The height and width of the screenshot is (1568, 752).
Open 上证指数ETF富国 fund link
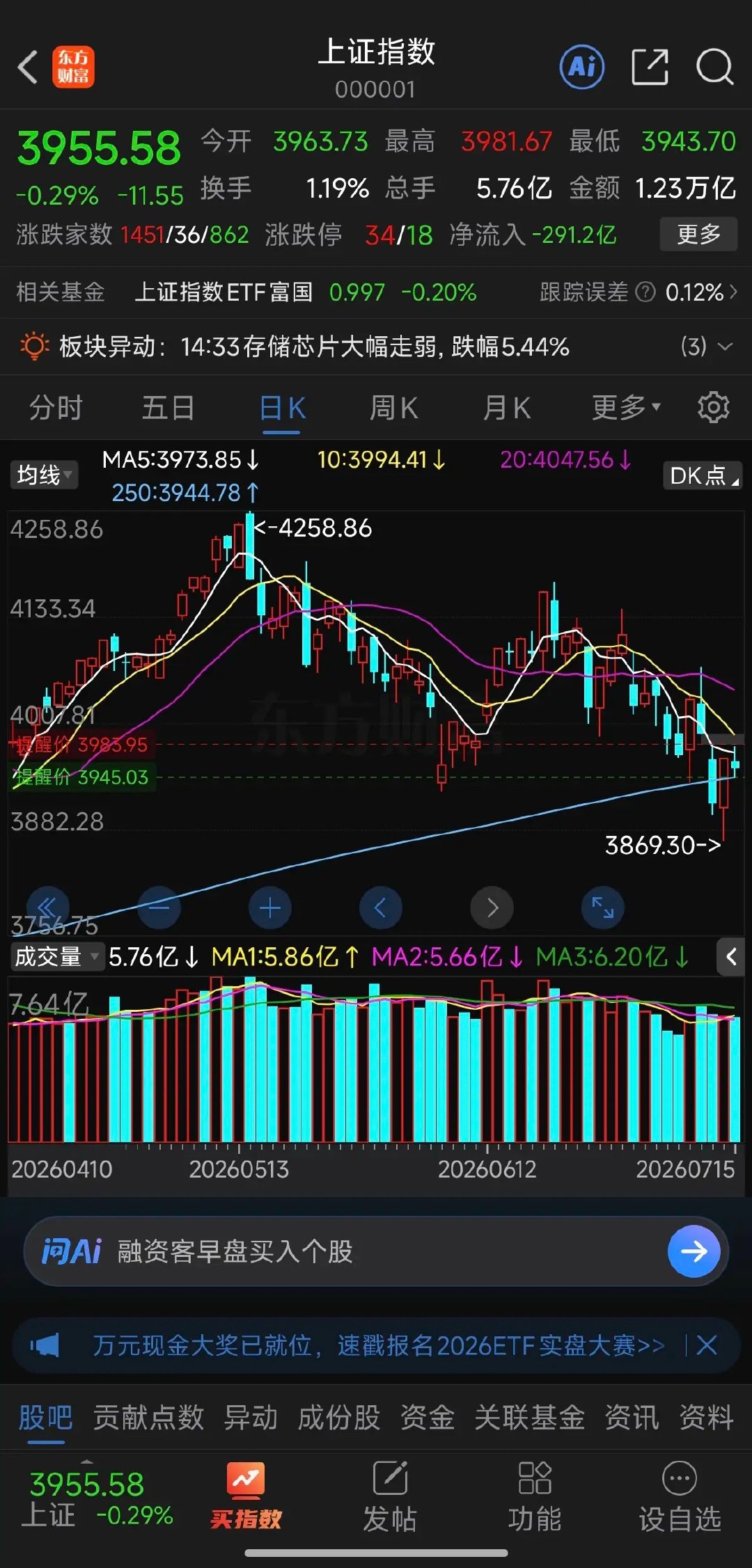point(224,292)
